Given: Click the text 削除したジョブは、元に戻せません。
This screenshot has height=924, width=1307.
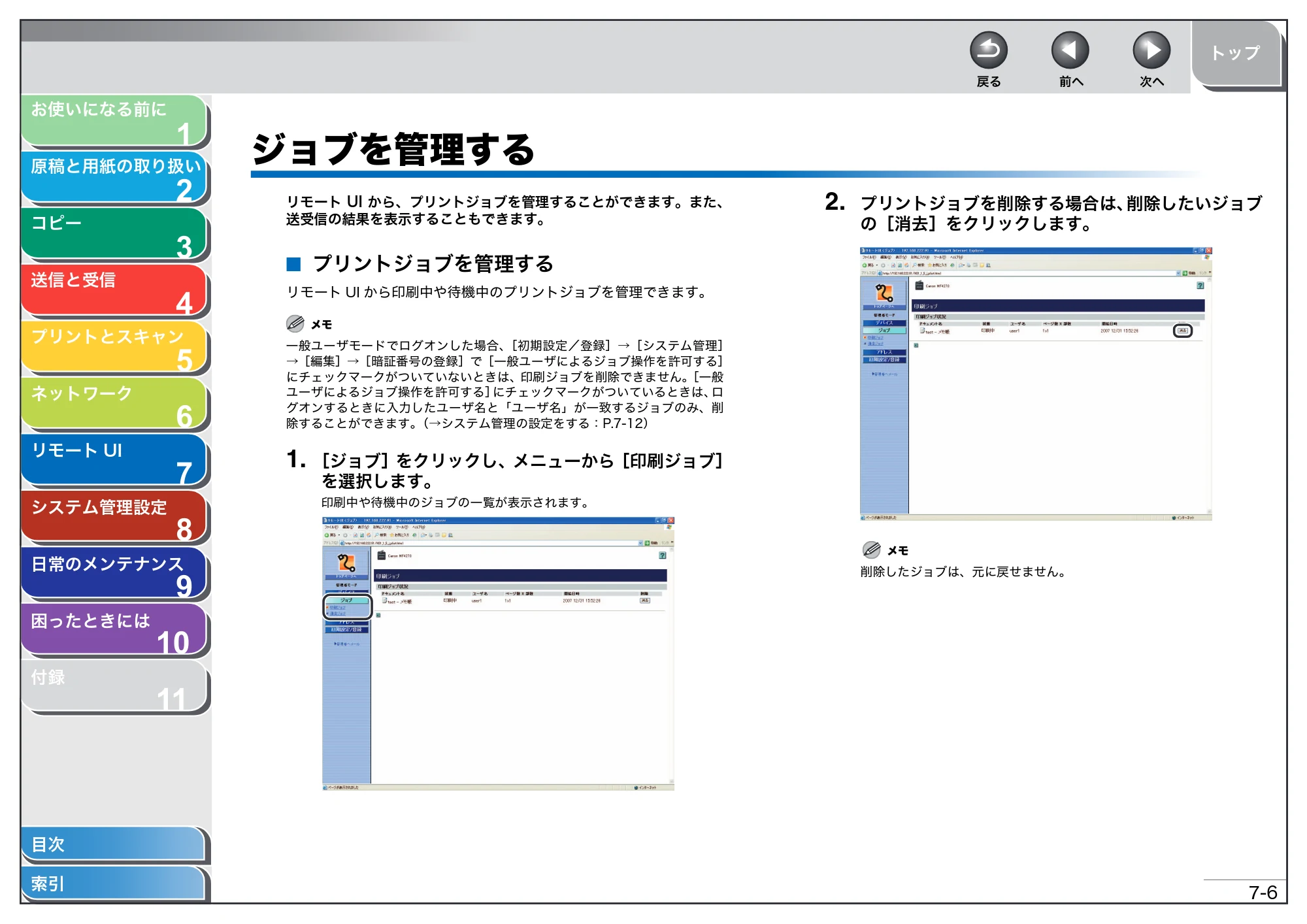Looking at the screenshot, I should [x=966, y=572].
